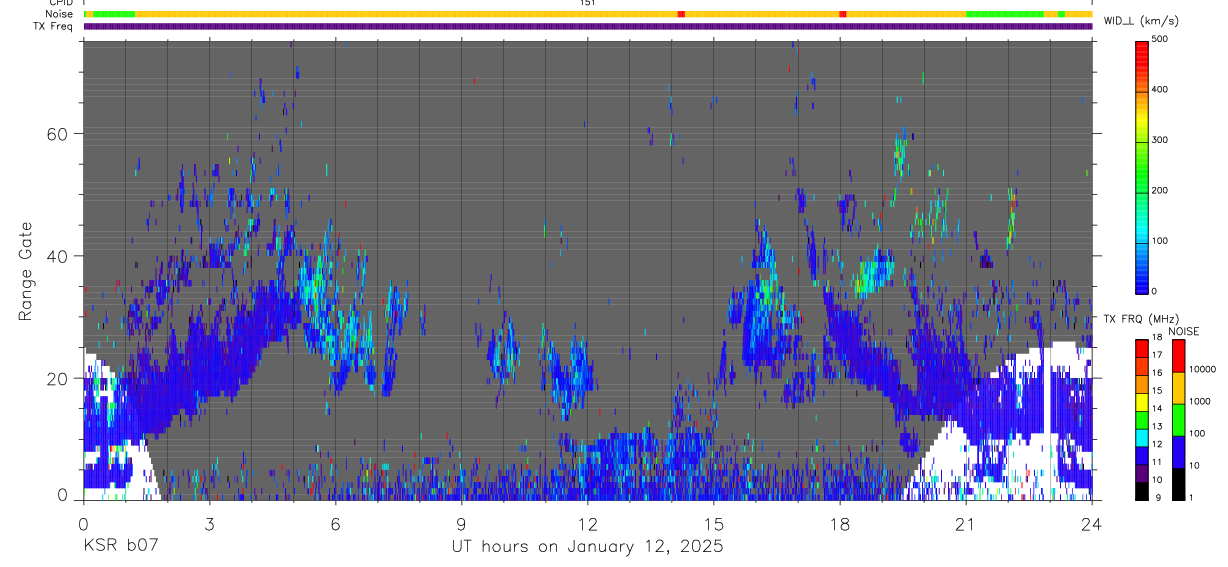Click the '15' label on TX FRQ legend
The height and width of the screenshot is (567, 1228).
(1157, 390)
